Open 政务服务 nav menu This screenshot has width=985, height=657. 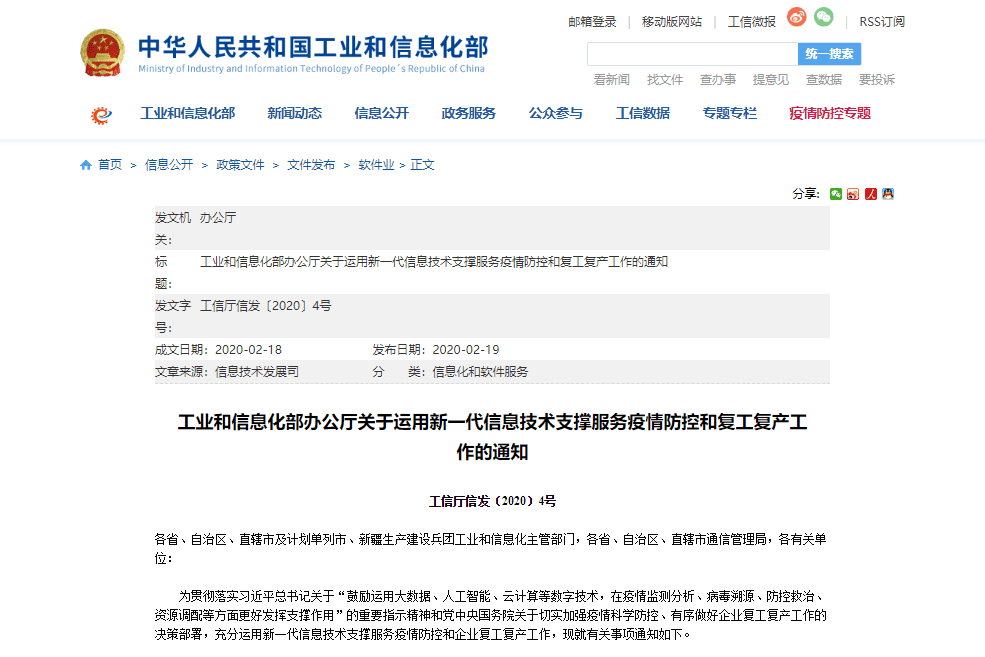click(469, 114)
